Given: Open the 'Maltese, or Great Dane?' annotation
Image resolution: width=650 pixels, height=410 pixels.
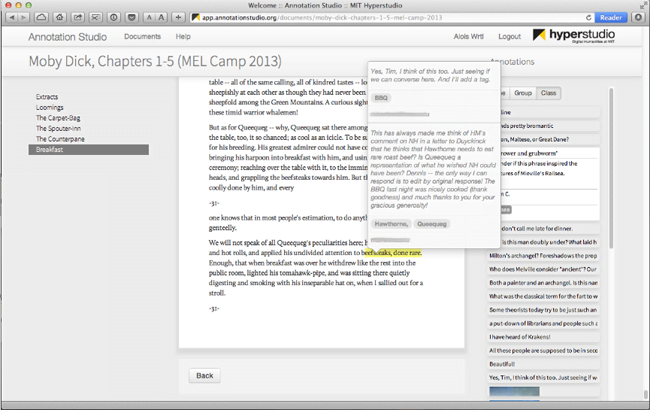Looking at the screenshot, I should 548,139.
